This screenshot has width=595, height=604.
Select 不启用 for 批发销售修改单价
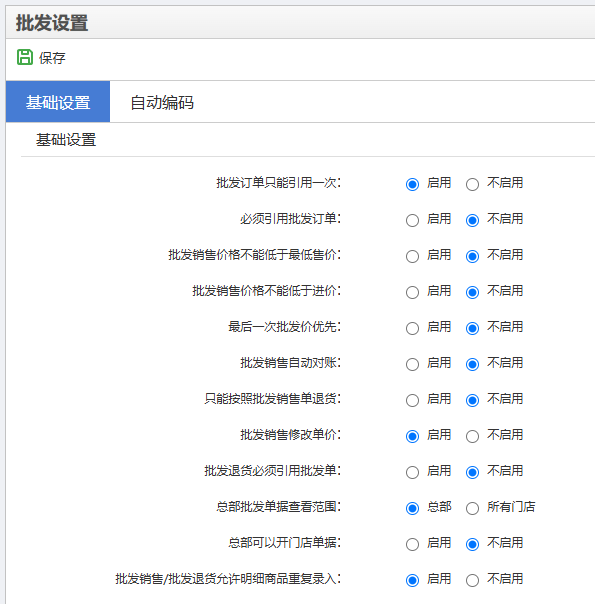[473, 436]
